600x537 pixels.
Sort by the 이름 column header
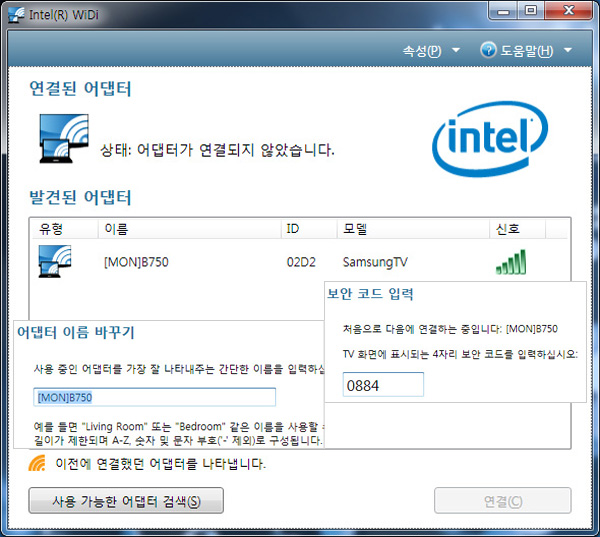(190, 229)
